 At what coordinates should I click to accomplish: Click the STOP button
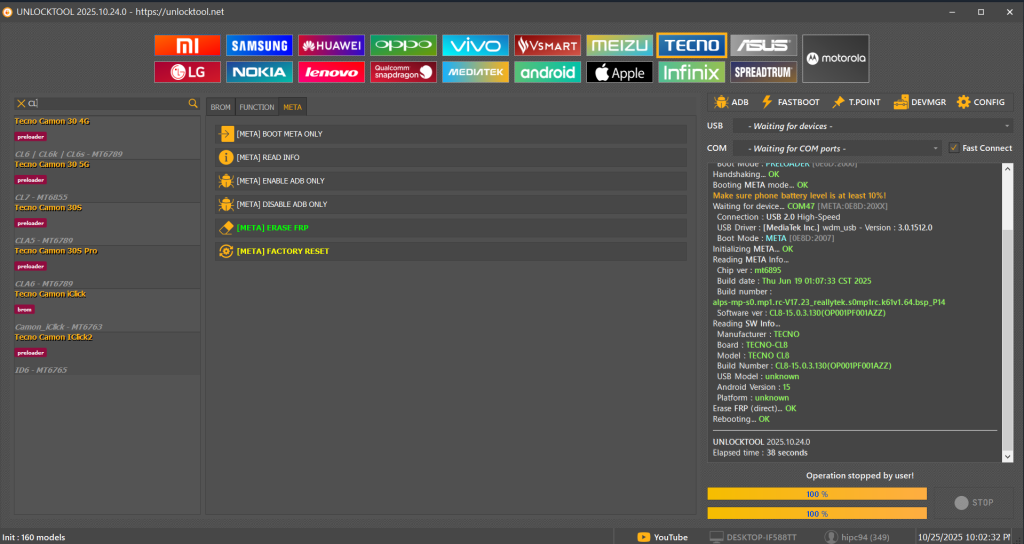[973, 503]
